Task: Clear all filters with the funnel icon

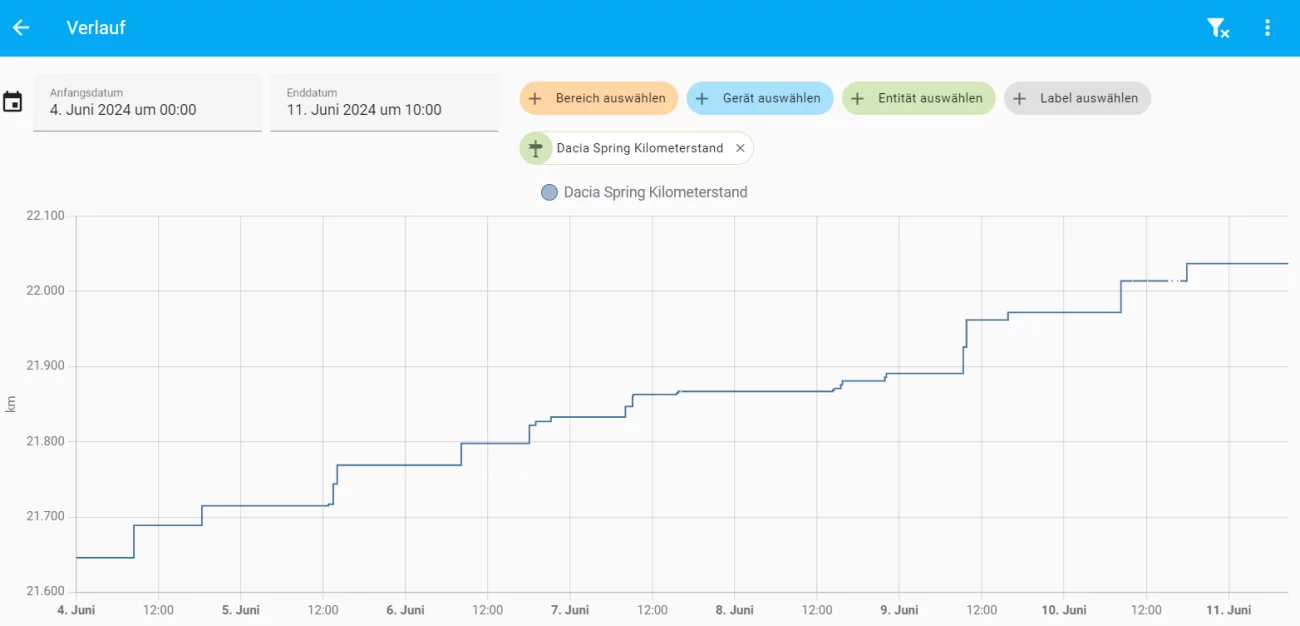Action: pos(1217,28)
